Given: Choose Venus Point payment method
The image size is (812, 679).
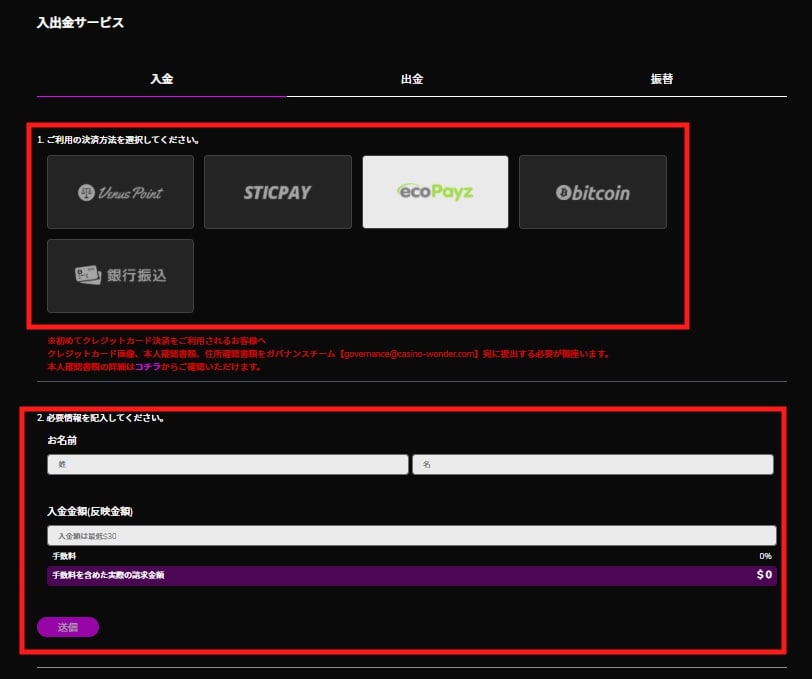Looking at the screenshot, I should click(x=120, y=192).
